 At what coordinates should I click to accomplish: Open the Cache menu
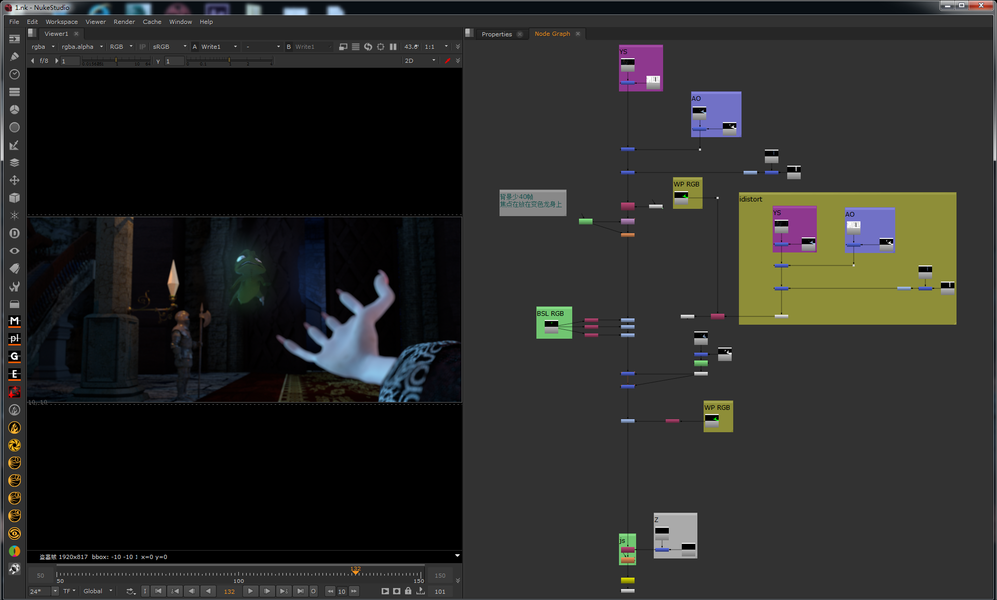point(152,22)
